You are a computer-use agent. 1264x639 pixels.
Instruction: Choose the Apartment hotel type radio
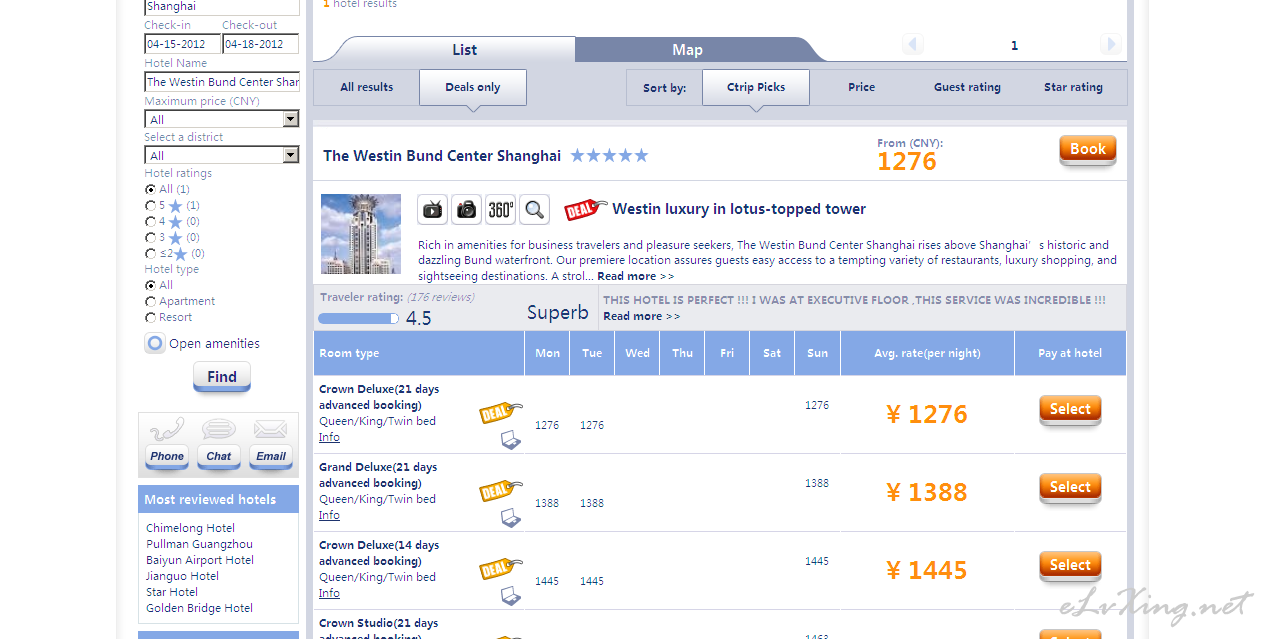coord(151,301)
